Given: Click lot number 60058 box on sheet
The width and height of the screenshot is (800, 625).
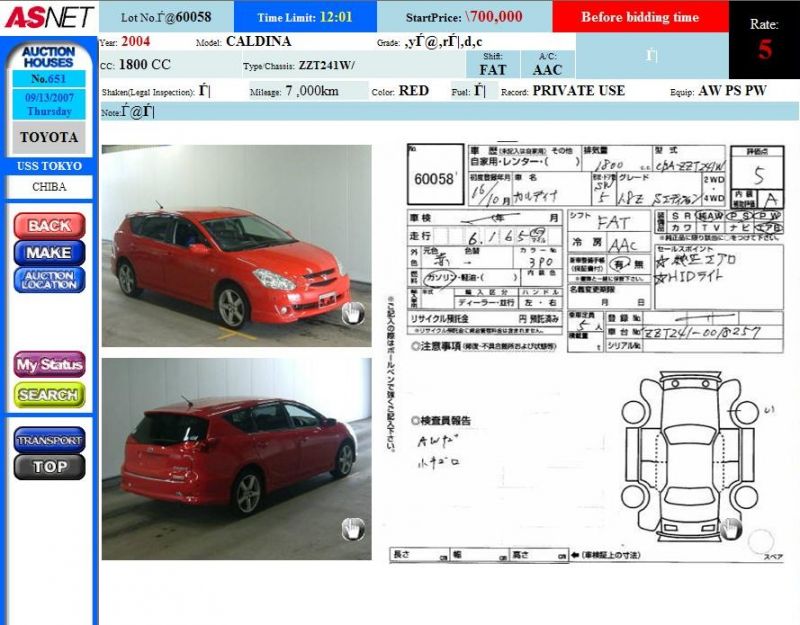Looking at the screenshot, I should [435, 174].
